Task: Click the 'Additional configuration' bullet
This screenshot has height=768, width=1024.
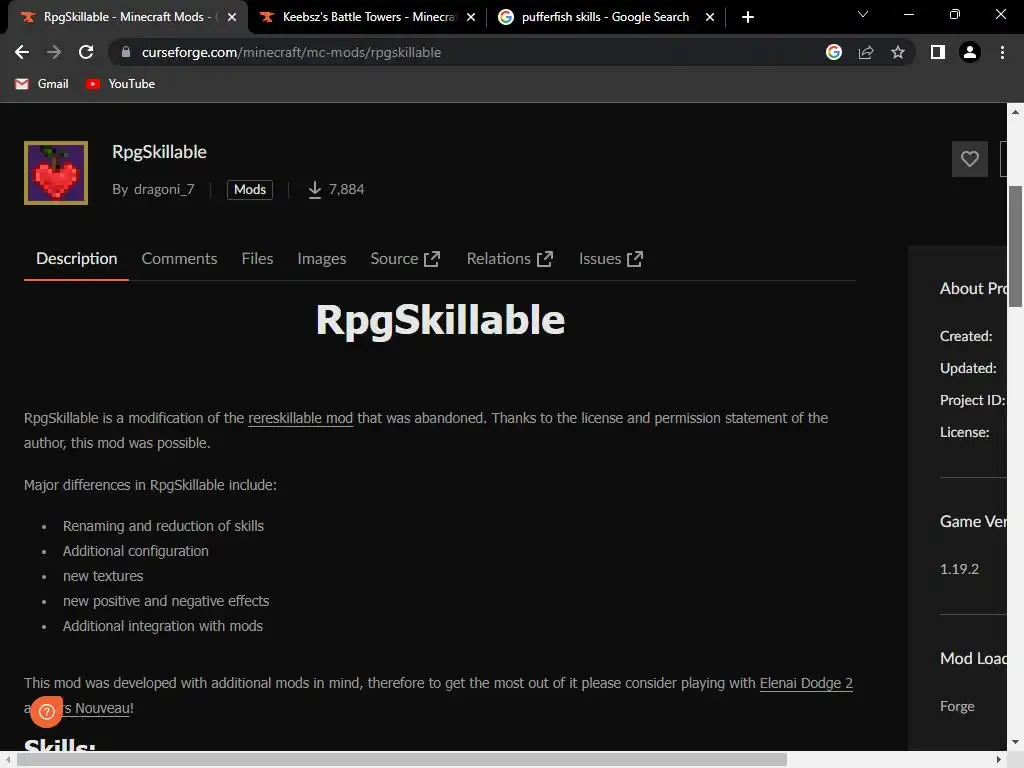Action: coord(136,551)
